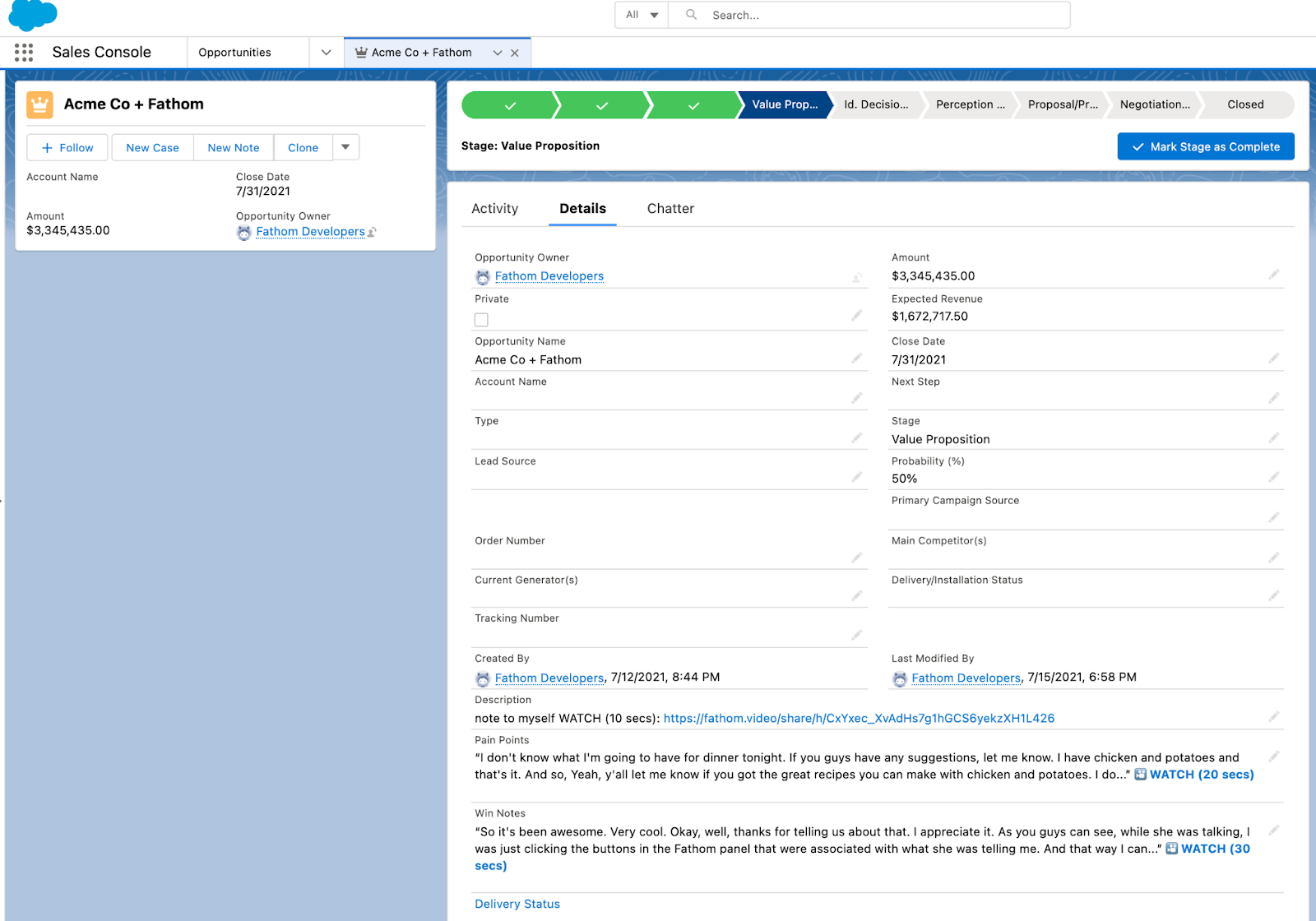
Task: Edit the Win Notes pencil icon
Action: 1273,831
